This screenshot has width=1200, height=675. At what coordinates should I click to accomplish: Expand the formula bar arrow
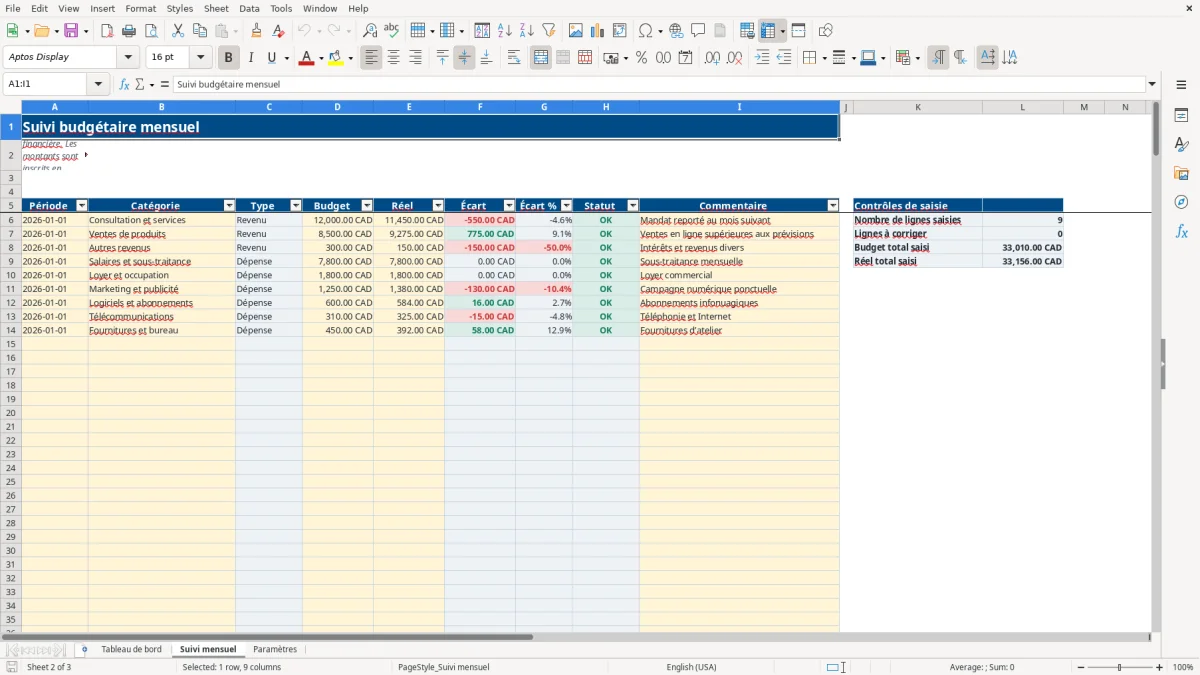(1152, 85)
